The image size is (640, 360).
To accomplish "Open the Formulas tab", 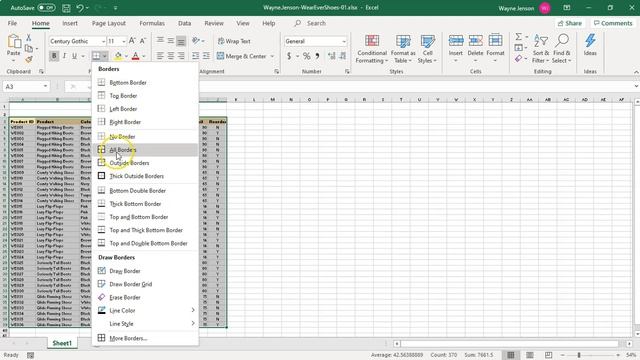I will point(152,23).
